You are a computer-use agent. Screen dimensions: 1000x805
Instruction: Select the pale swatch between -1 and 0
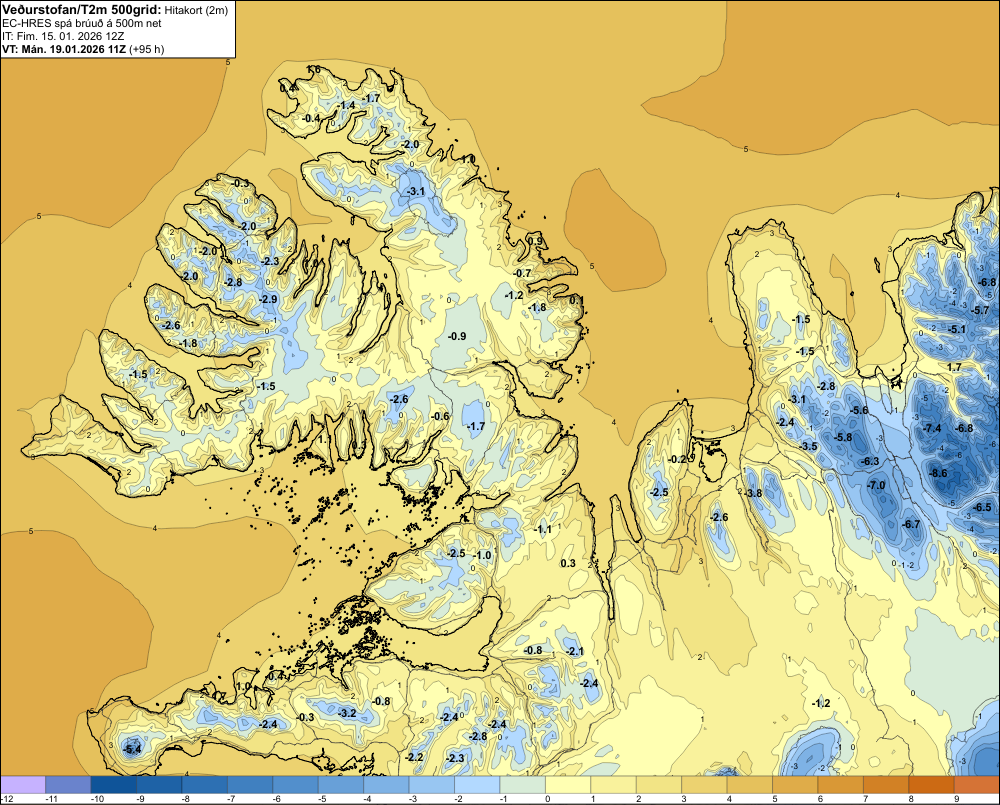523,785
